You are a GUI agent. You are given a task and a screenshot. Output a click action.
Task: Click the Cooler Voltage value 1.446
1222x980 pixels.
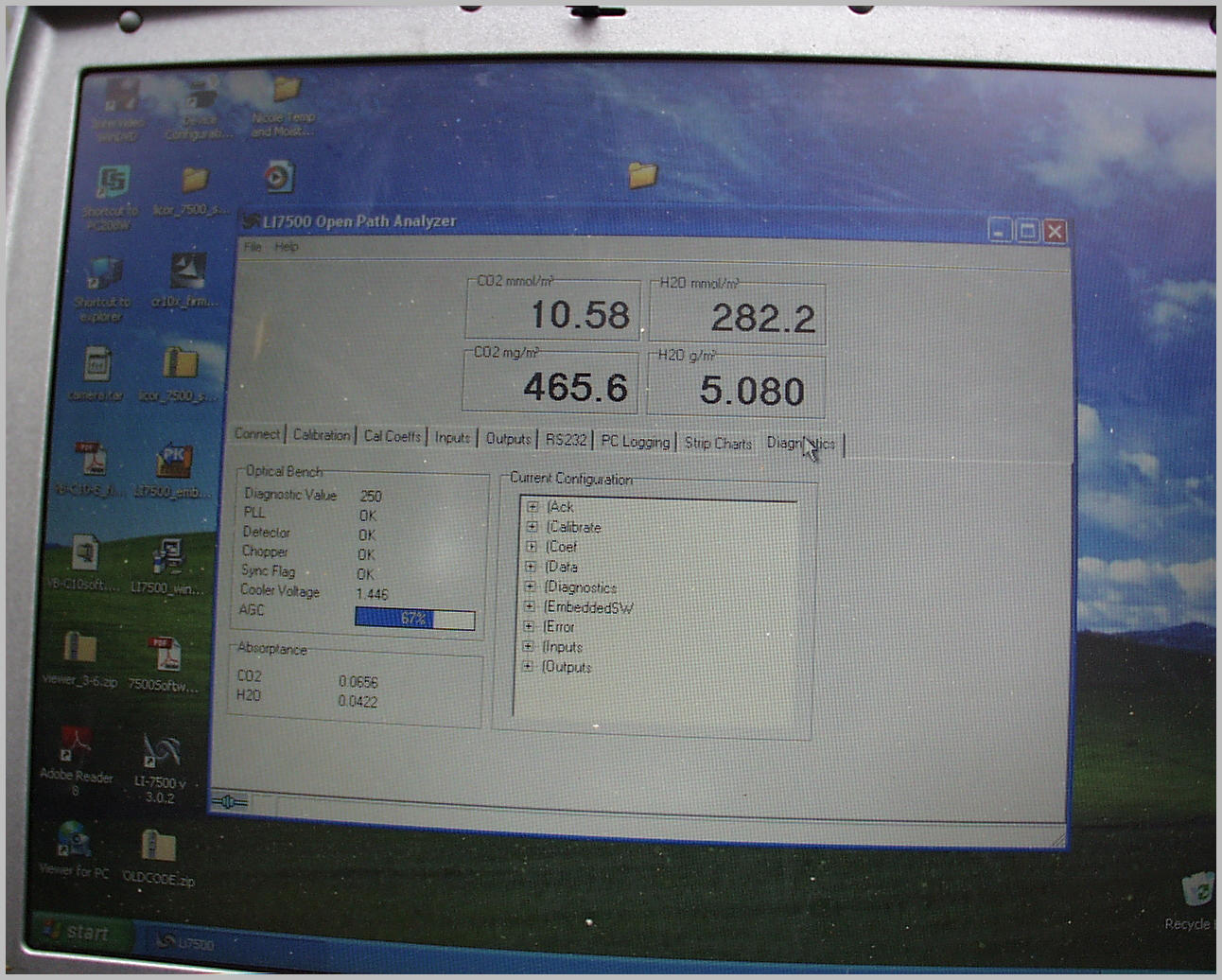coord(372,594)
